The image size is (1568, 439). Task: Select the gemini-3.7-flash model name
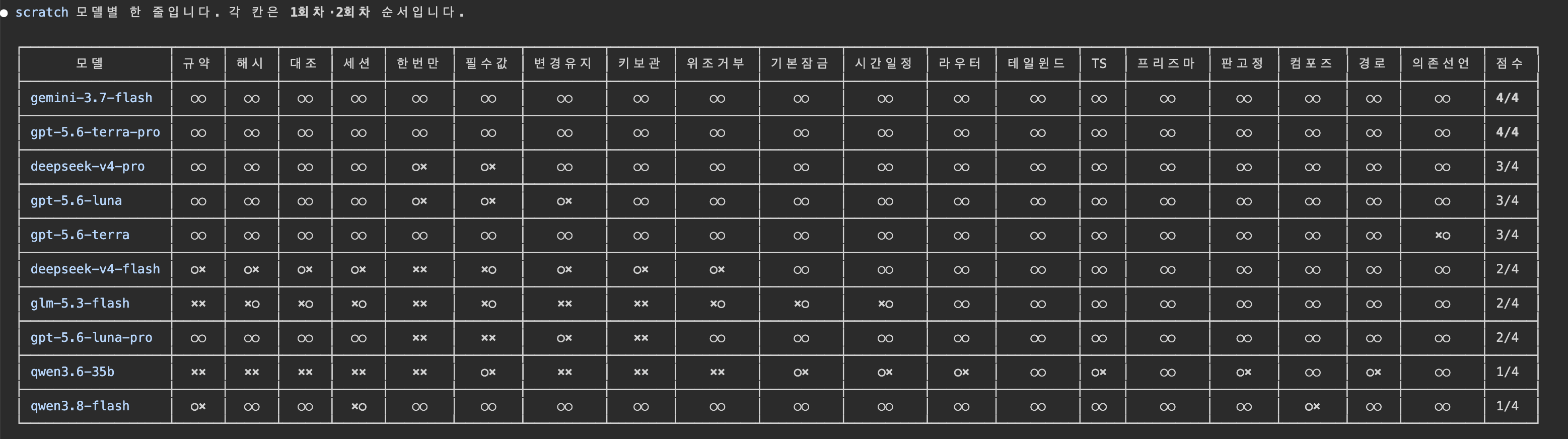pos(91,98)
